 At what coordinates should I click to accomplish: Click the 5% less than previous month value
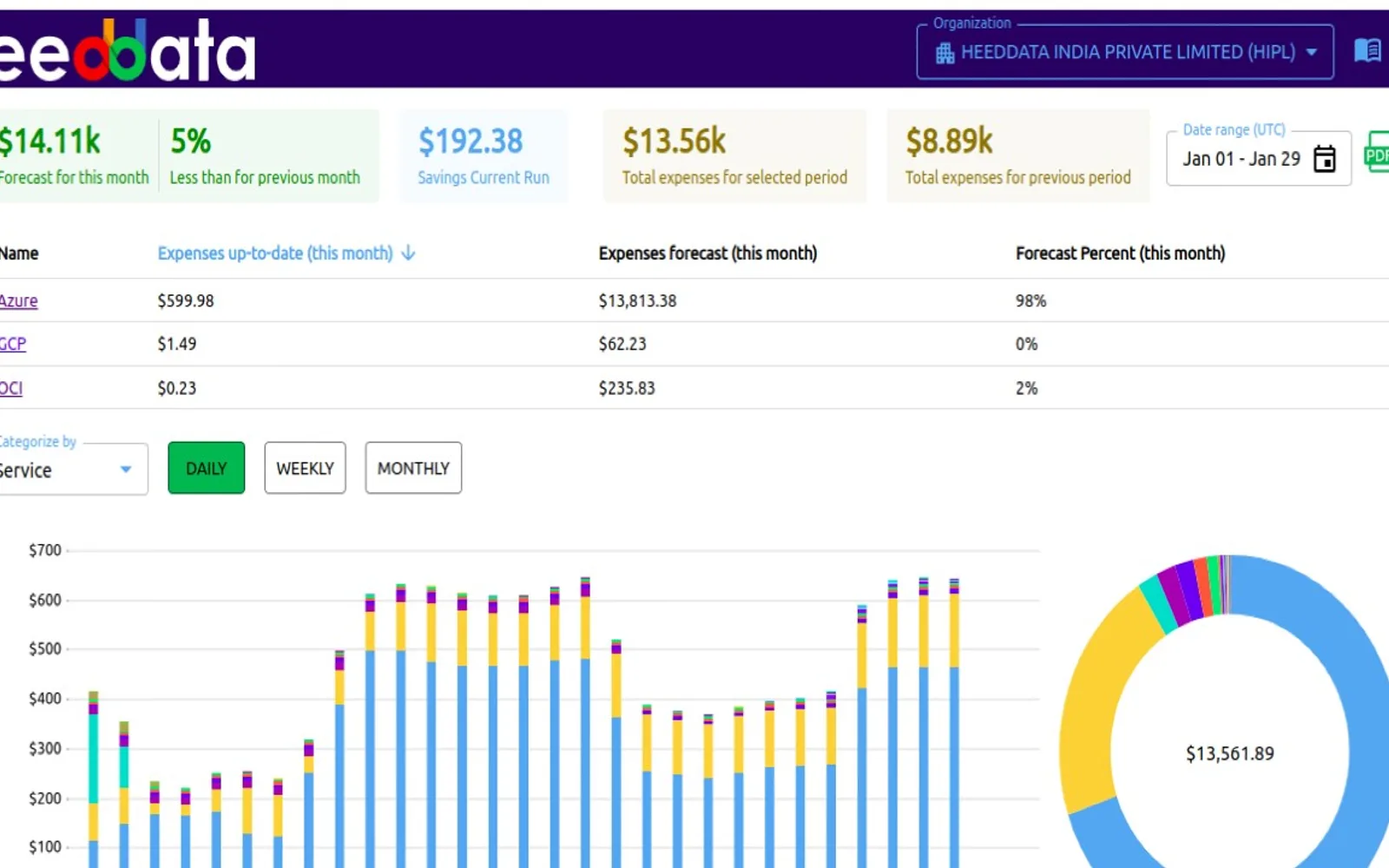[x=190, y=141]
